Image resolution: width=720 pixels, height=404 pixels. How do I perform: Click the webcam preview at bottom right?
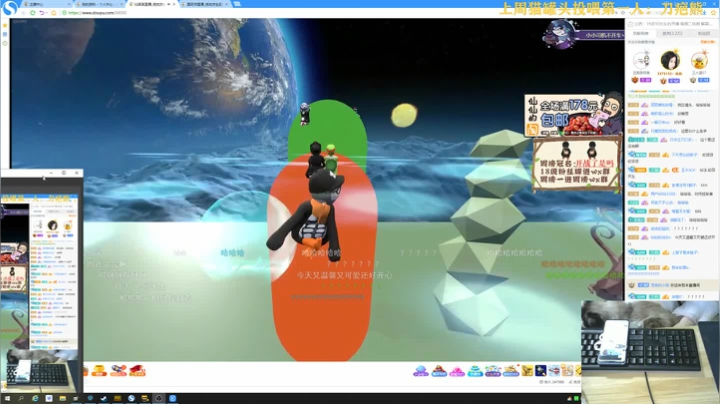[x=650, y=352]
